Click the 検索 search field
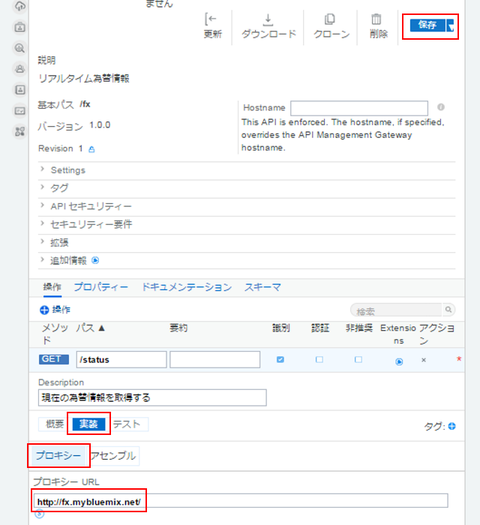480x525 pixels. coord(396,310)
